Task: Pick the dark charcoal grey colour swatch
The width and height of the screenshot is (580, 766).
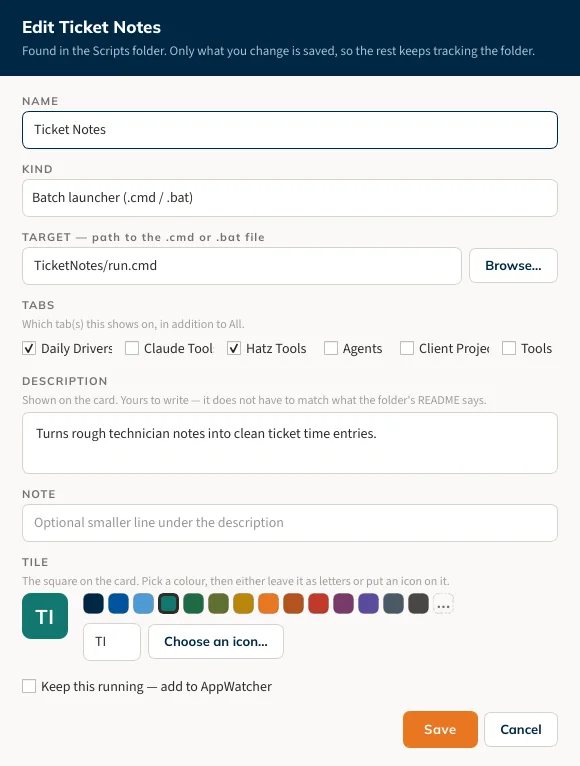Action: coord(418,604)
